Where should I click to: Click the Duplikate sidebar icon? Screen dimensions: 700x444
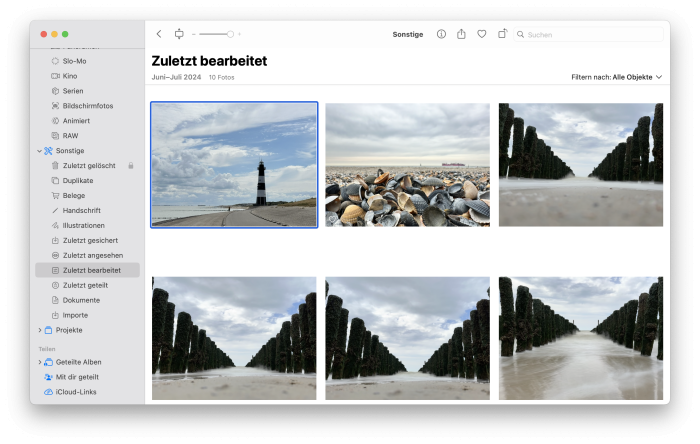click(x=55, y=181)
